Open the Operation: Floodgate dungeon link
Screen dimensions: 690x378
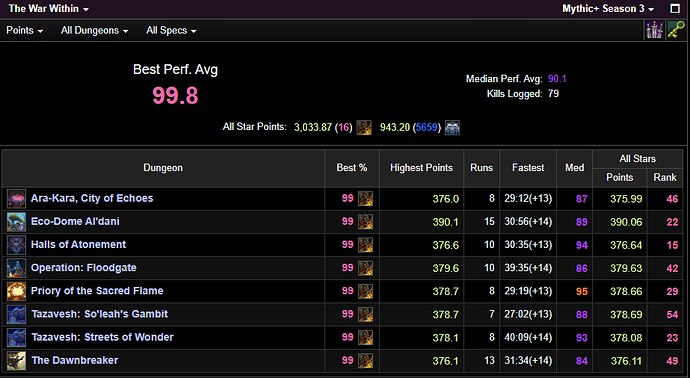pyautogui.click(x=84, y=268)
